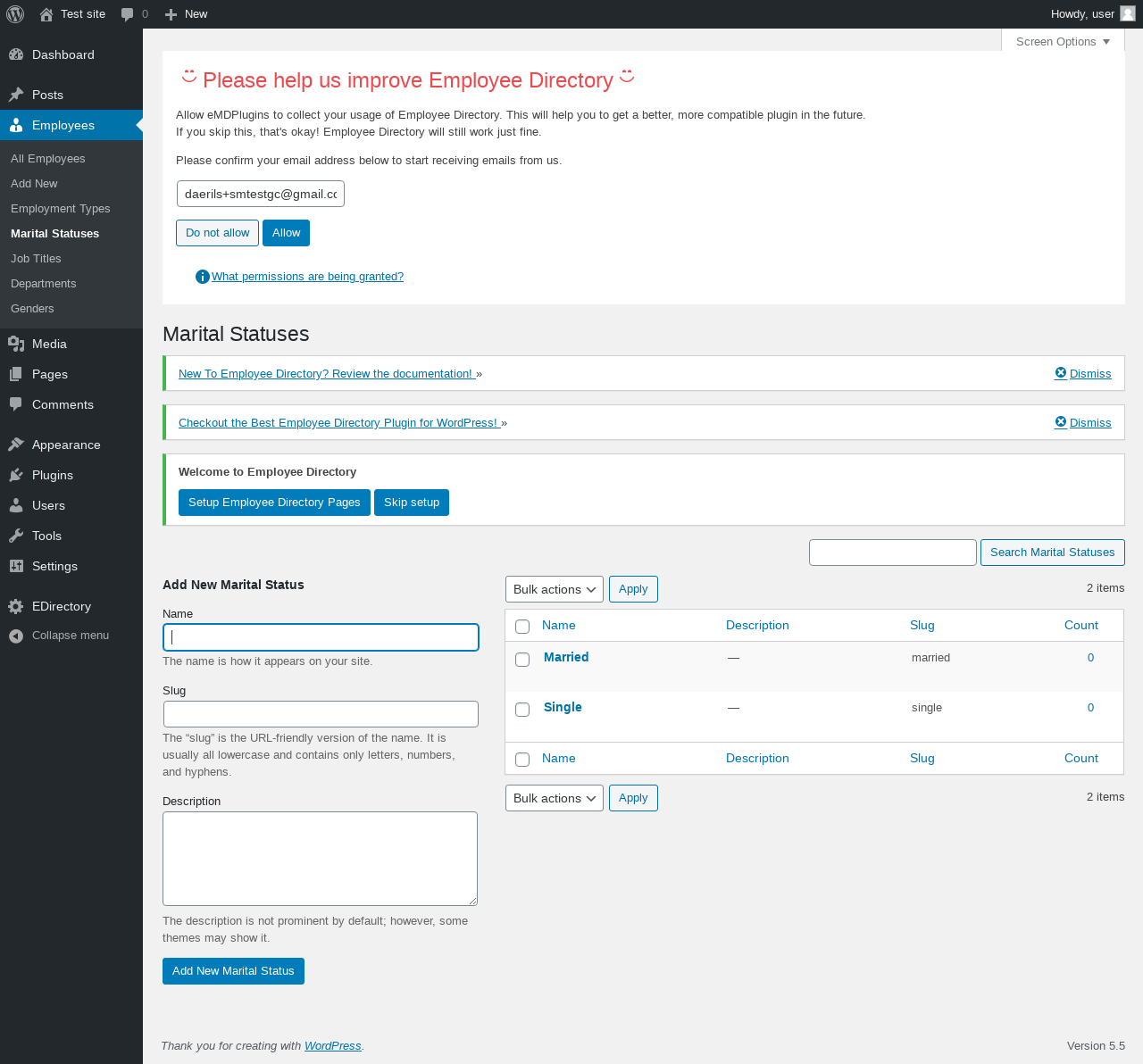
Task: Click the Do not allow button
Action: (x=217, y=233)
